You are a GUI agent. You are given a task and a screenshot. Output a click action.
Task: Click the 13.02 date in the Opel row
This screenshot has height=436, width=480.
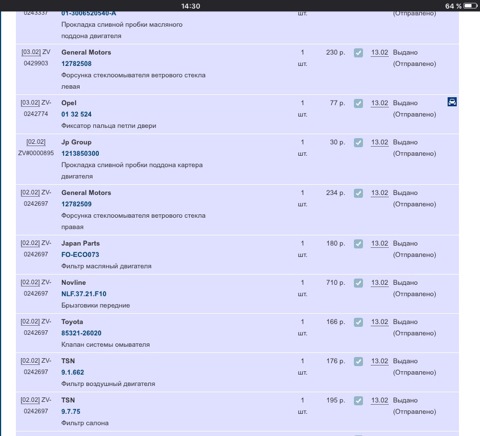tap(380, 103)
